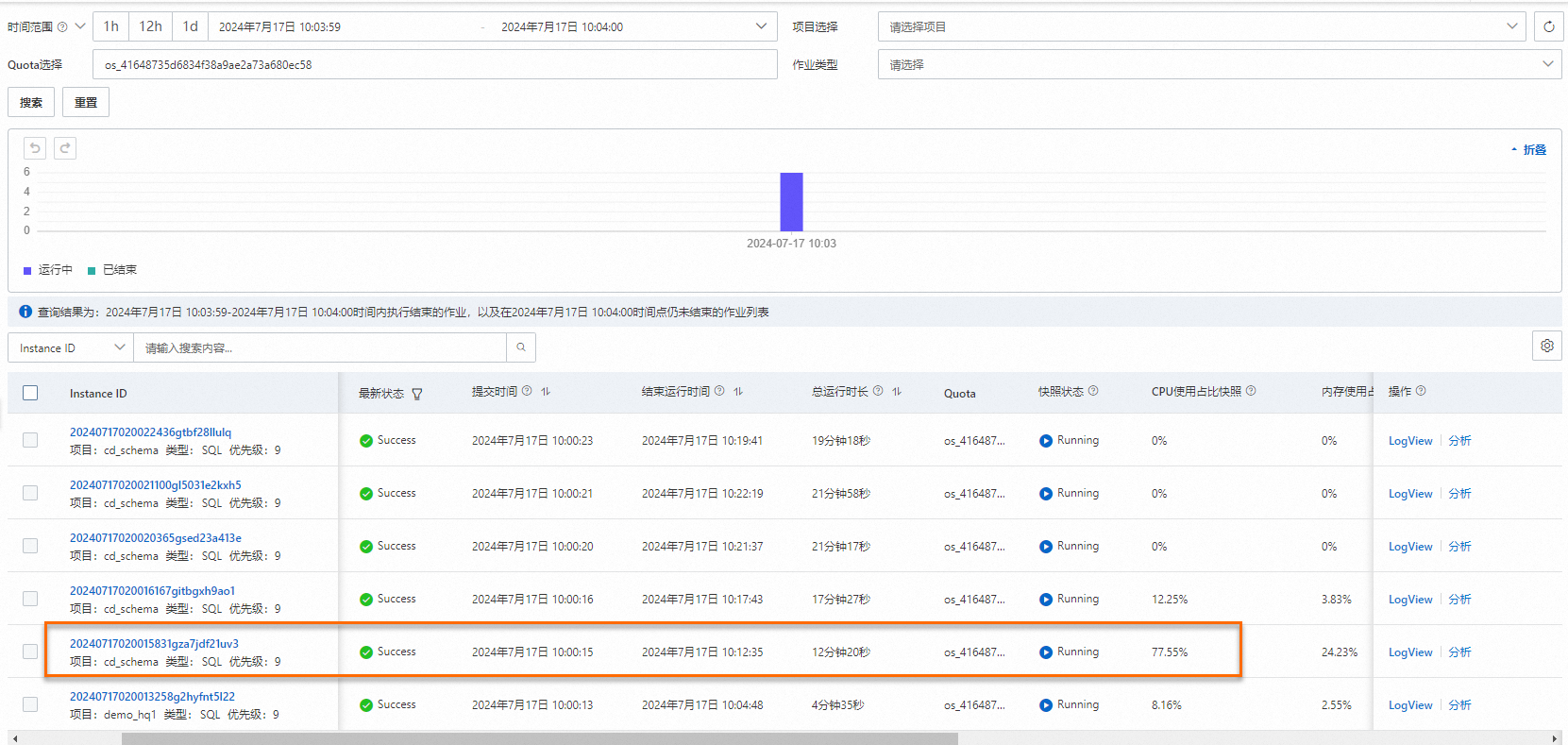
Task: Click the help icon next to 操作 header
Action: tap(1421, 391)
